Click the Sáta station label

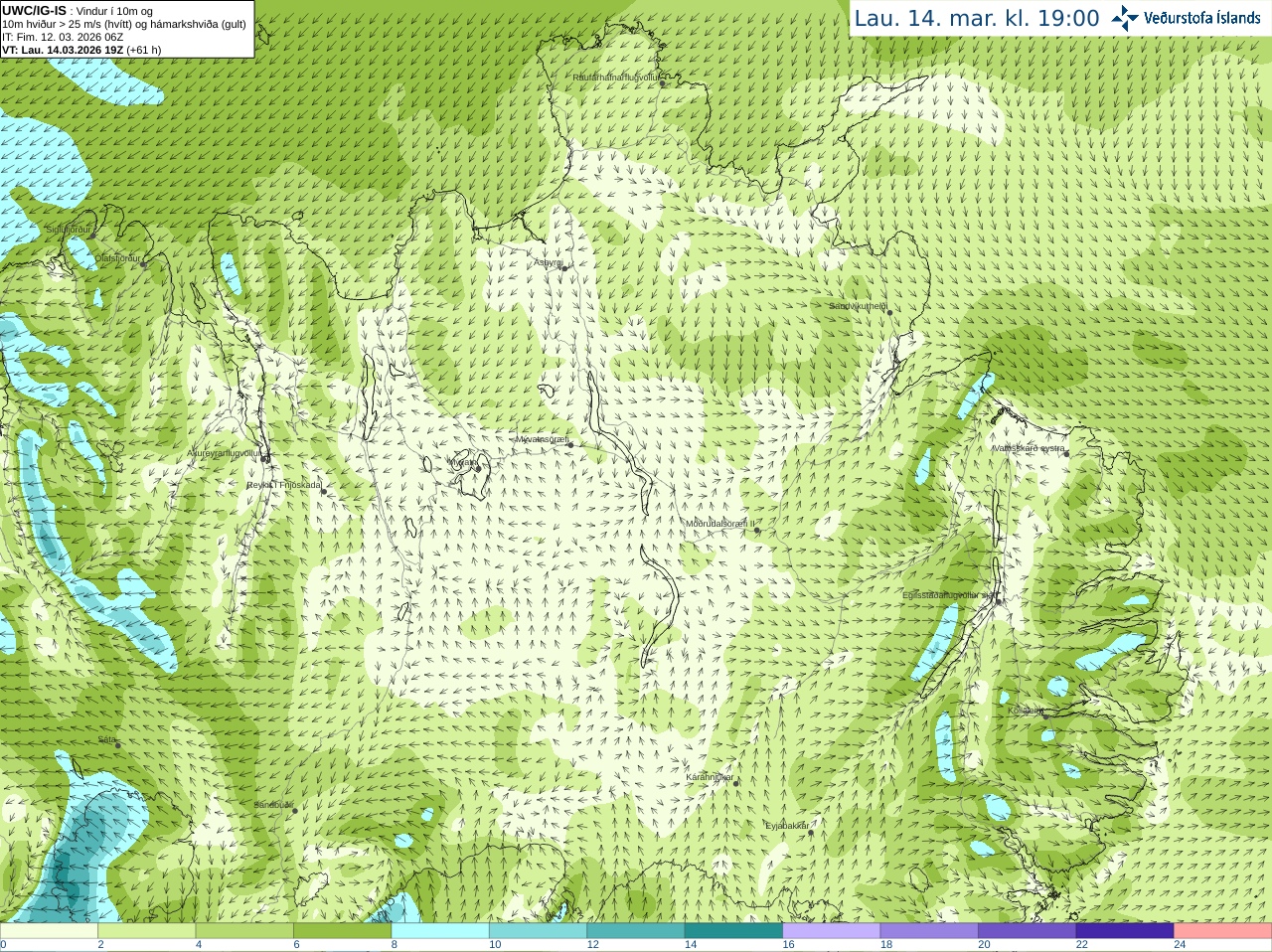pos(106,739)
